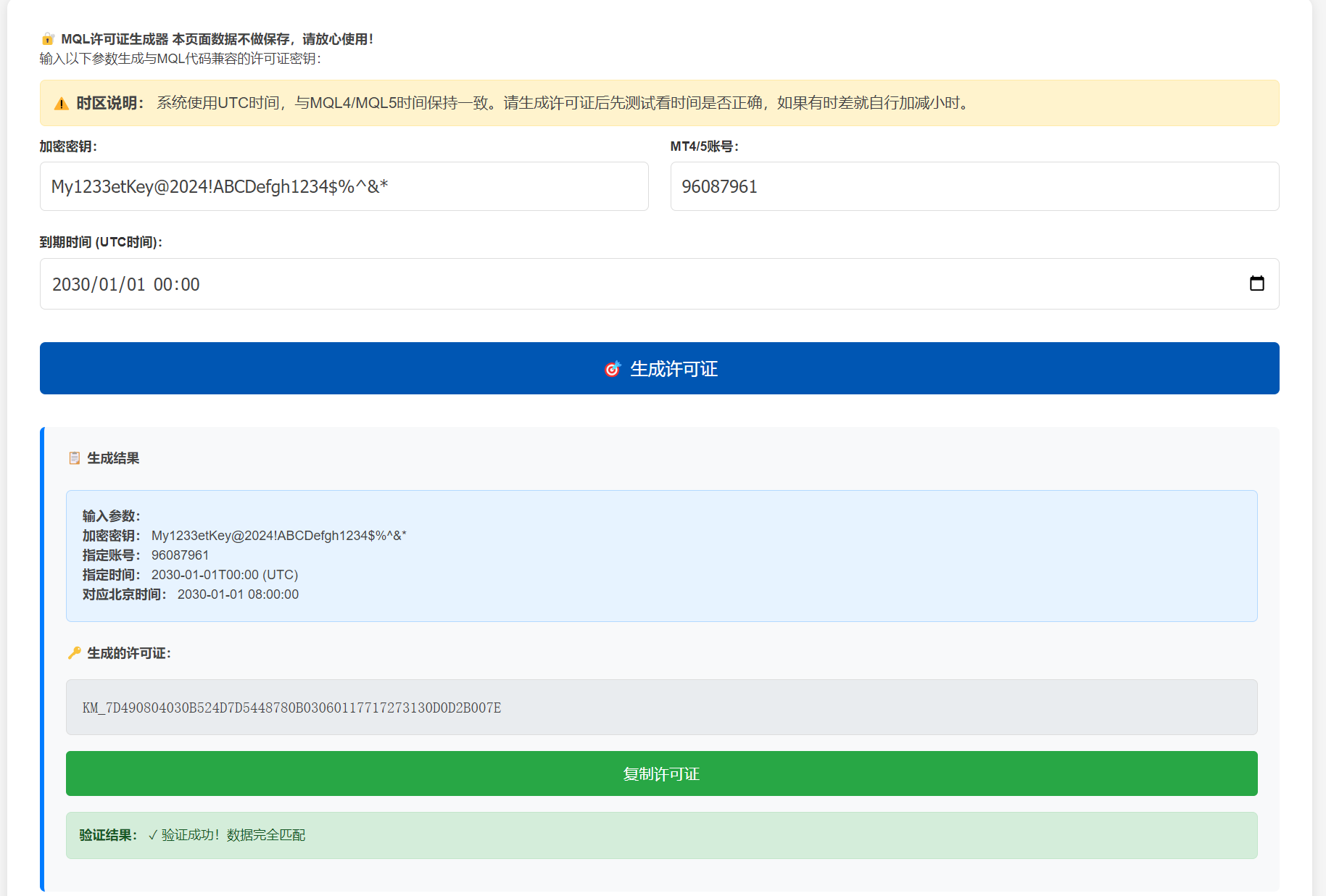Image resolution: width=1326 pixels, height=896 pixels.
Task: Select the hour segment of the expiry time
Action: click(162, 284)
